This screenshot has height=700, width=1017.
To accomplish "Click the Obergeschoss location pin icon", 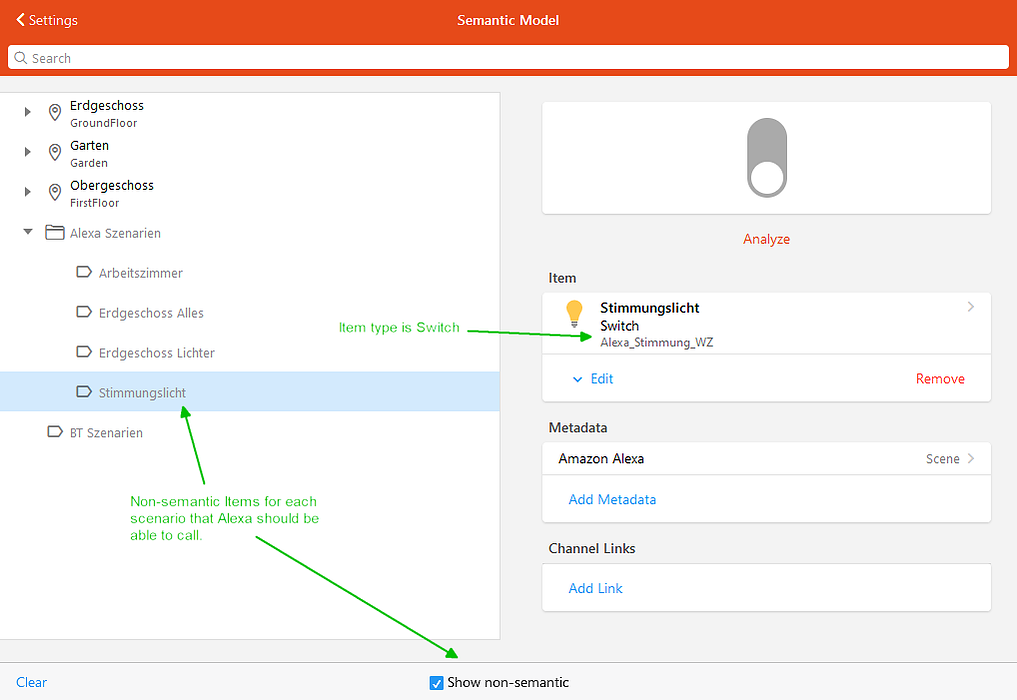I will [55, 192].
